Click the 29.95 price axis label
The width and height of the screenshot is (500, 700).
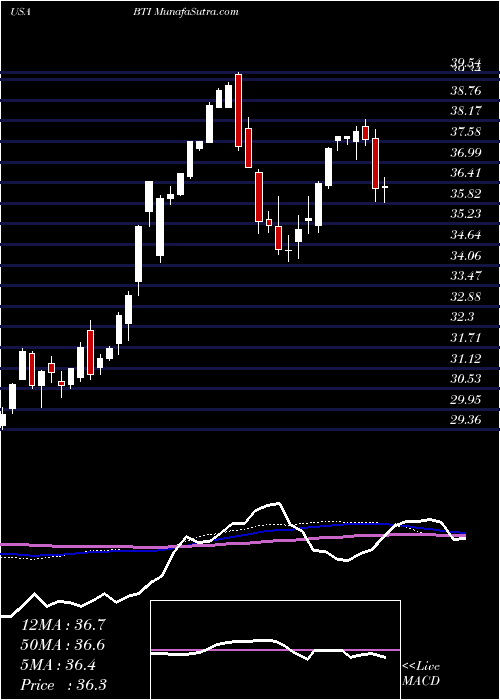click(466, 400)
